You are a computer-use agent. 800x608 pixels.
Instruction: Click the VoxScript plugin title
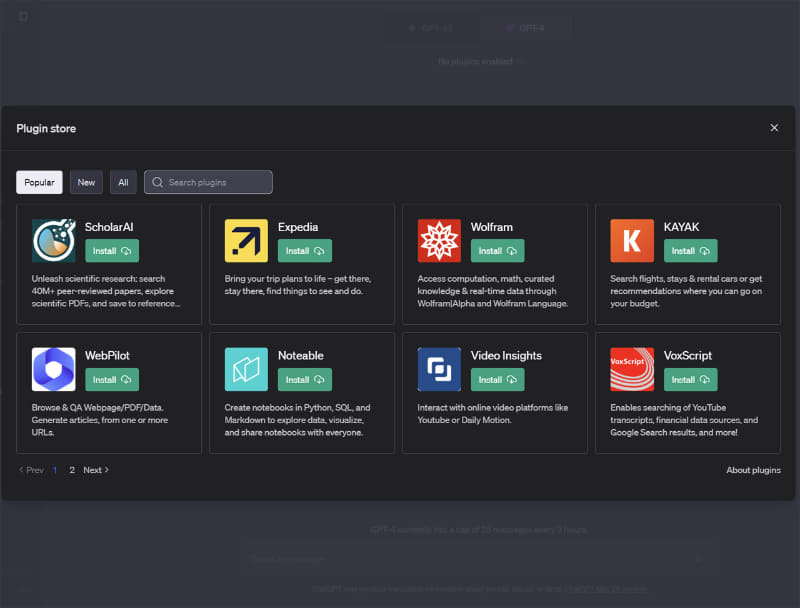pos(687,356)
